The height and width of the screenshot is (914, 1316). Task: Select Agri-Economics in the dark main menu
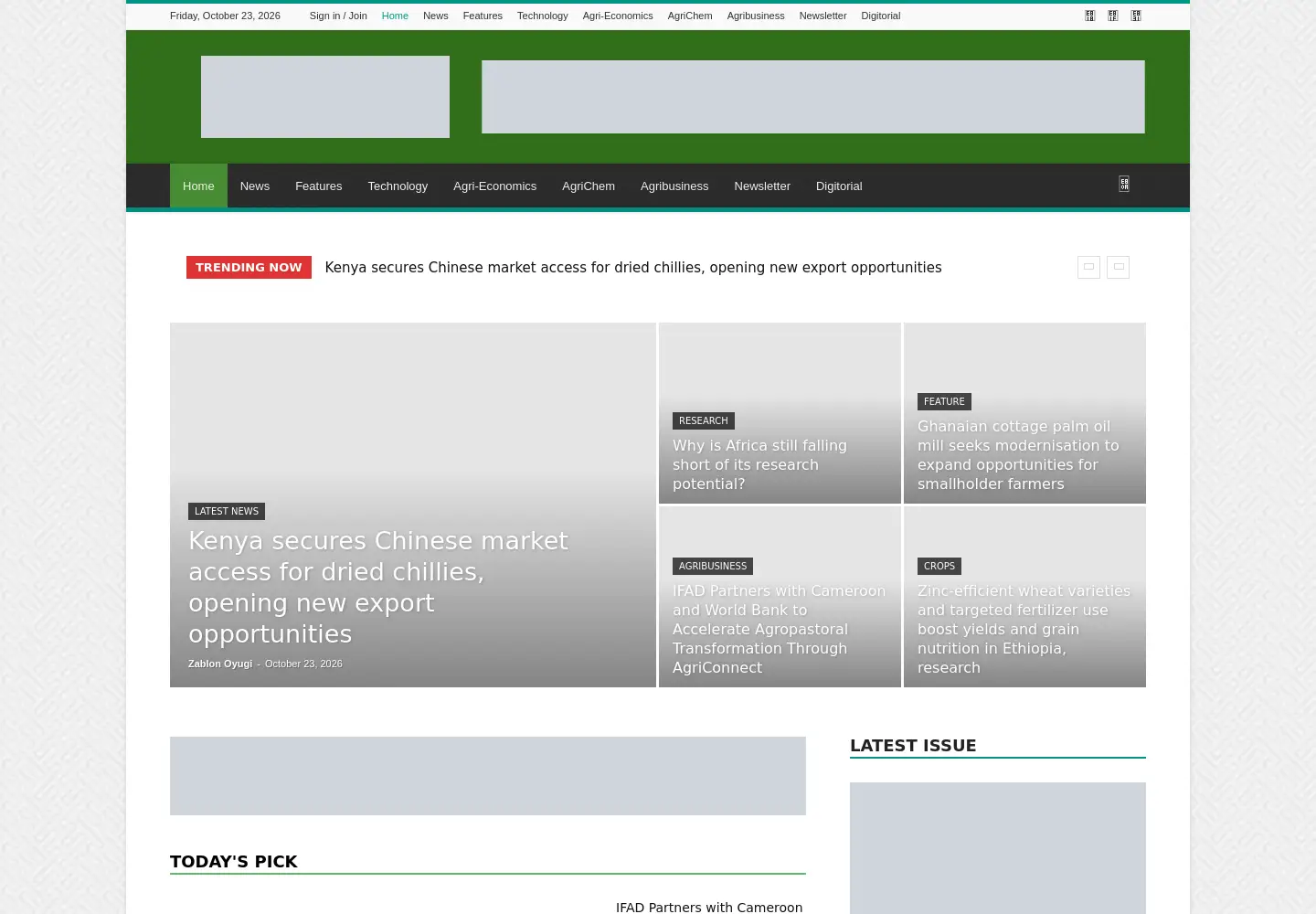494,186
